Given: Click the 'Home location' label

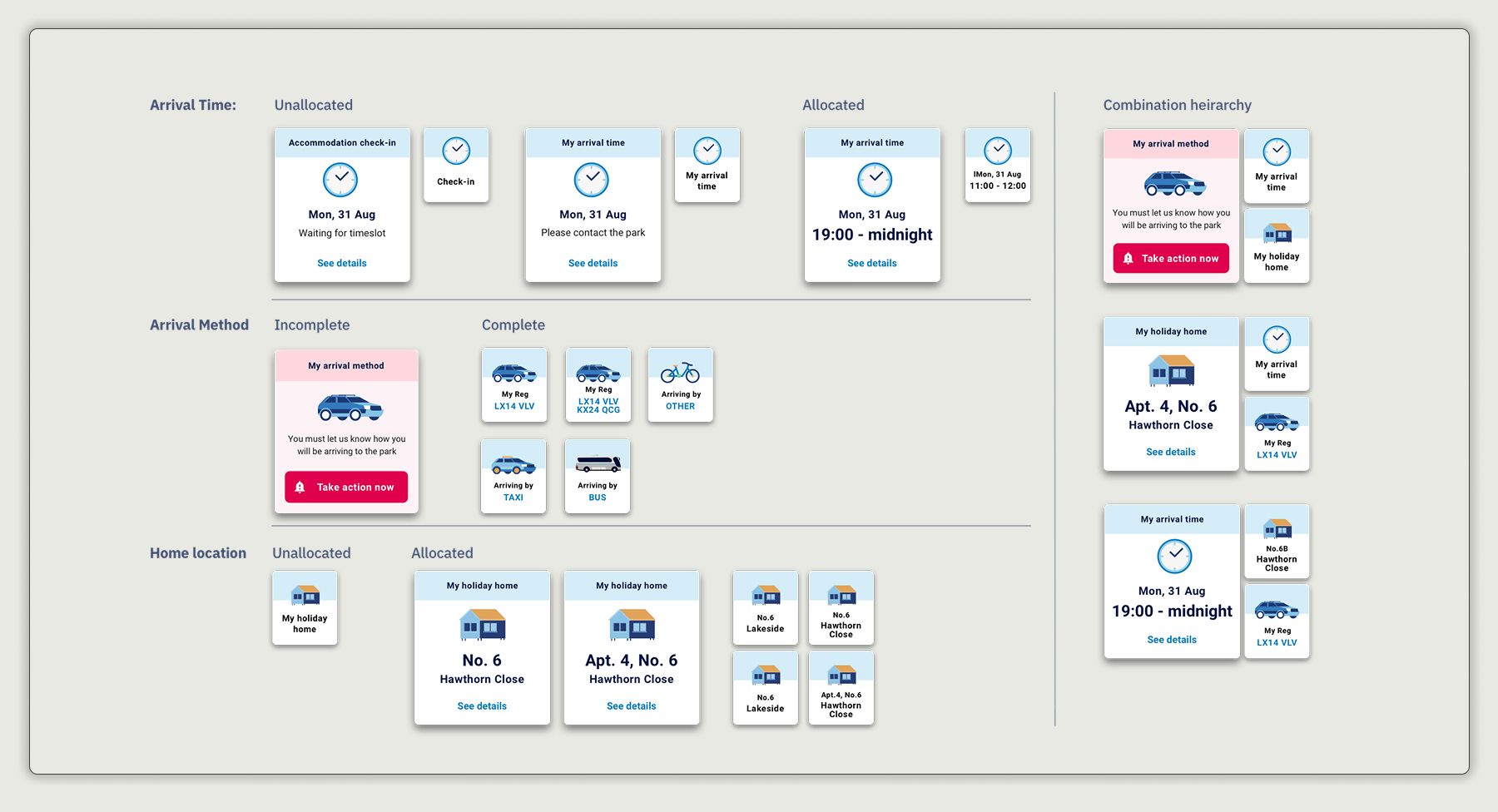Looking at the screenshot, I should [x=198, y=552].
